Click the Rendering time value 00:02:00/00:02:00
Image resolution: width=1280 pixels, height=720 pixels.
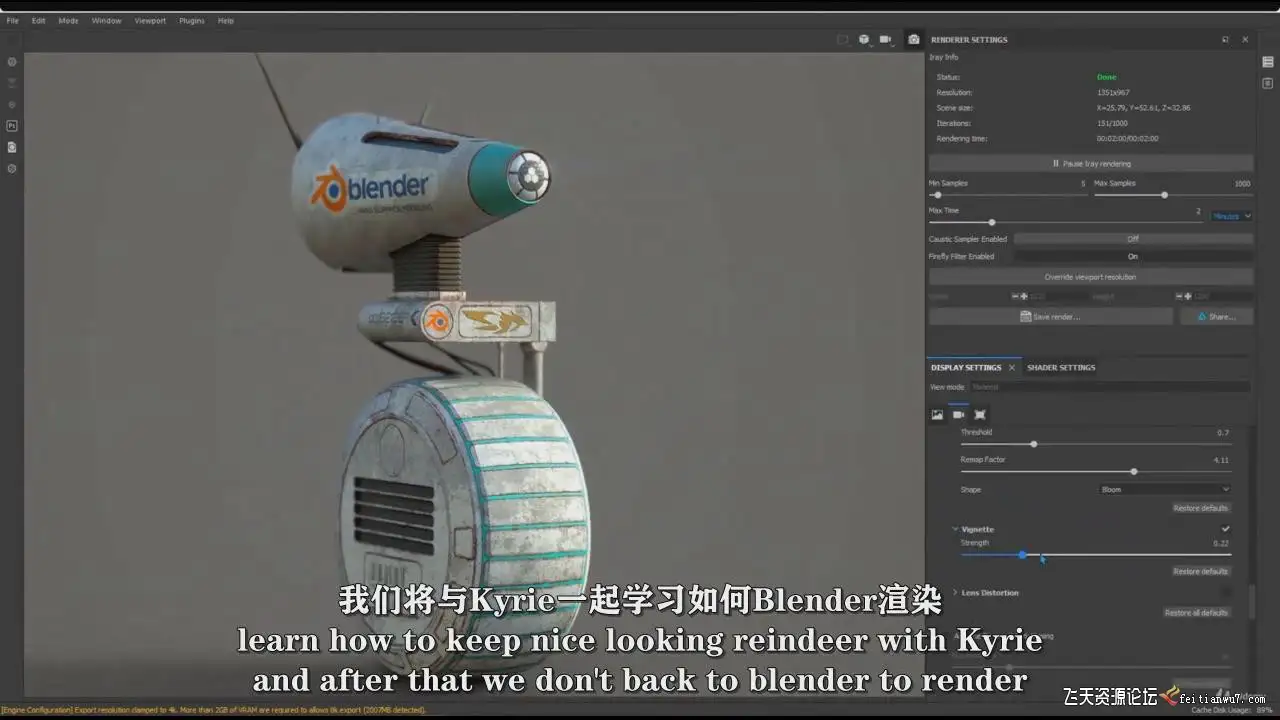pyautogui.click(x=1127, y=139)
